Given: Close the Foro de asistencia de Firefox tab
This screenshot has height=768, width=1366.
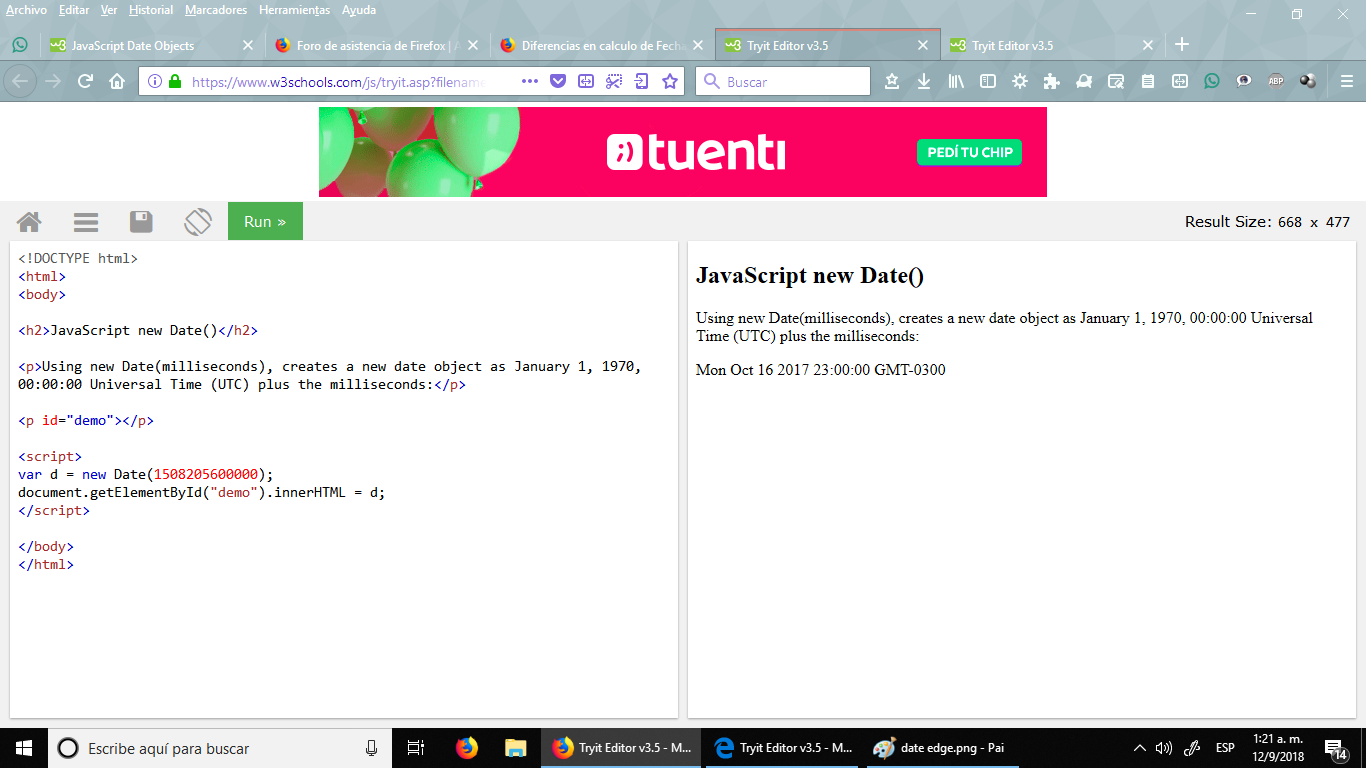Looking at the screenshot, I should pyautogui.click(x=473, y=45).
